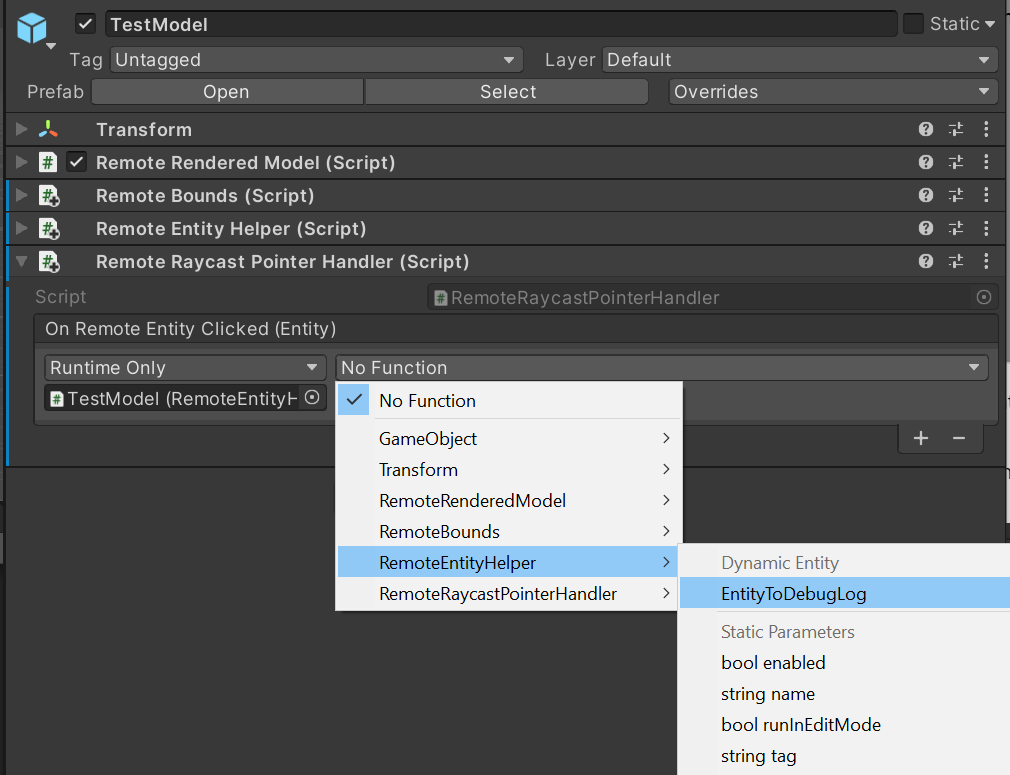Open the Remote Raycast Pointer Handler three-dot menu

[x=986, y=261]
